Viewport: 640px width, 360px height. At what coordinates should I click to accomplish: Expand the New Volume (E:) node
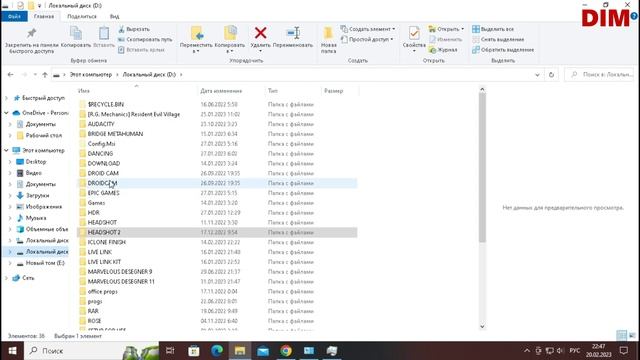click(10, 263)
